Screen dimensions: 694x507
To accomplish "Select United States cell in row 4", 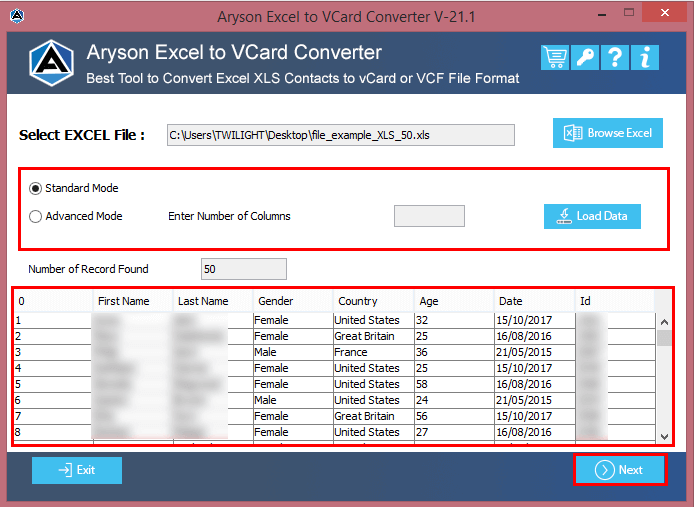I will coord(374,368).
